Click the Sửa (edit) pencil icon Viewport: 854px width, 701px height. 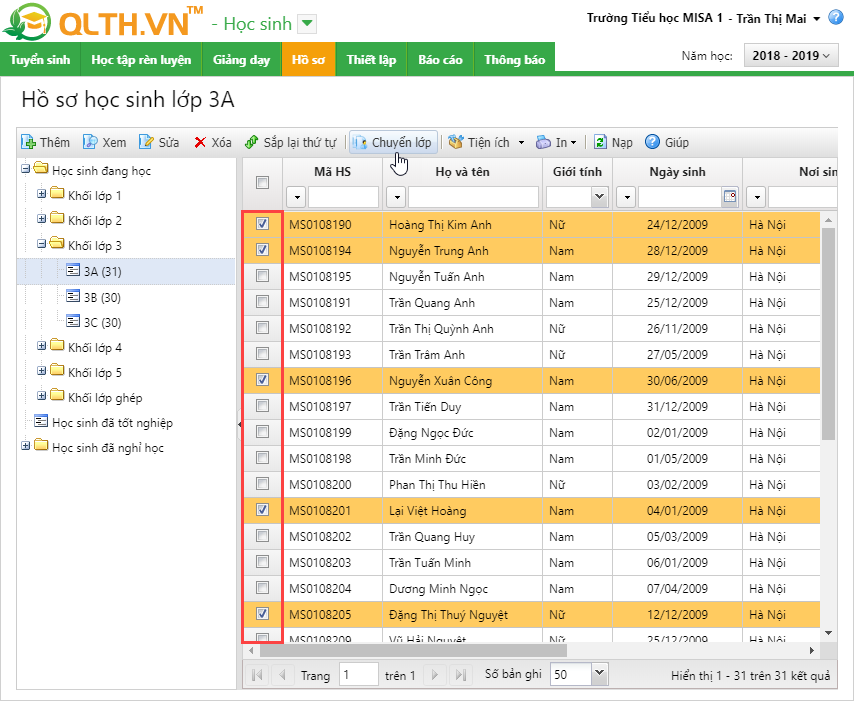pyautogui.click(x=146, y=142)
